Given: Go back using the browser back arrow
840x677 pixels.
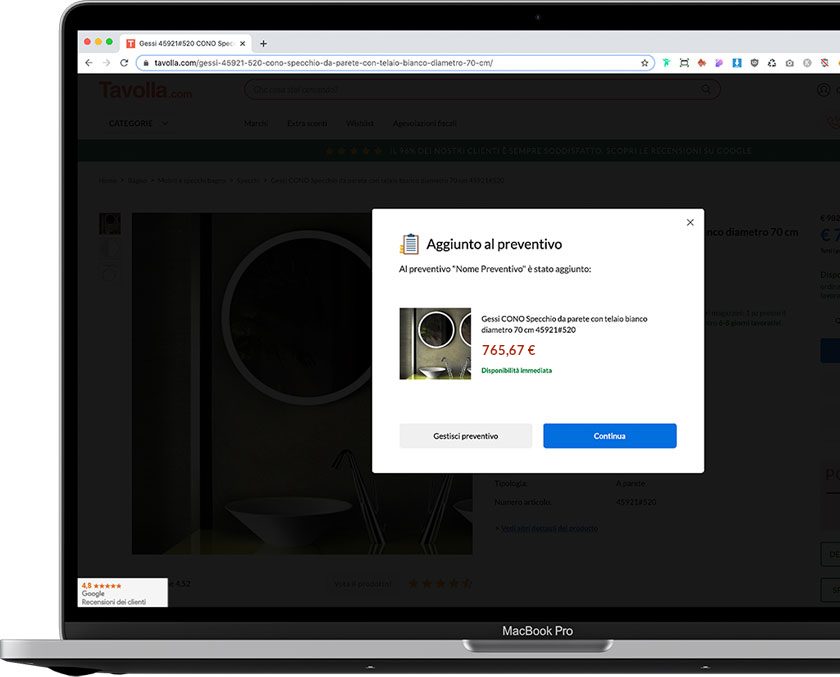Looking at the screenshot, I should [x=89, y=63].
